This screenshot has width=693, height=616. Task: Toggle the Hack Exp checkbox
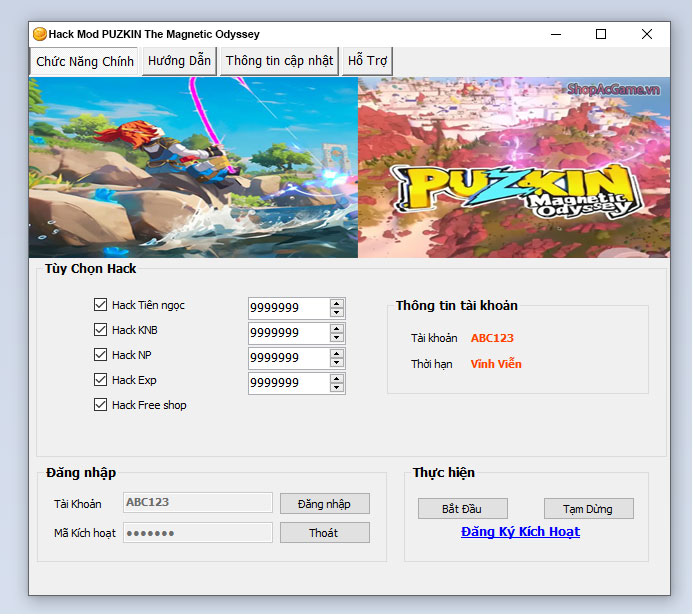point(100,380)
